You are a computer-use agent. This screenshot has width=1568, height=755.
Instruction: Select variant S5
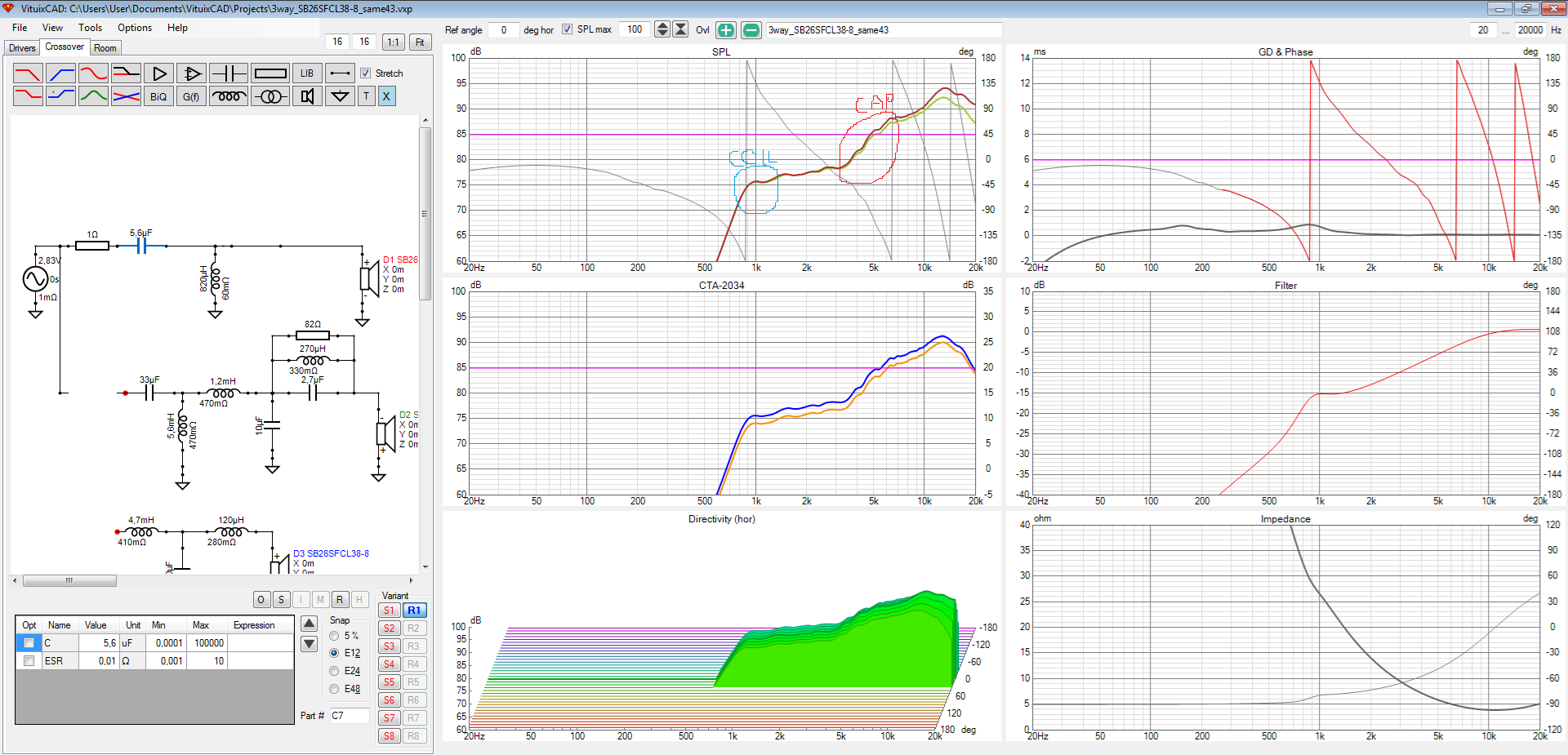pyautogui.click(x=390, y=682)
